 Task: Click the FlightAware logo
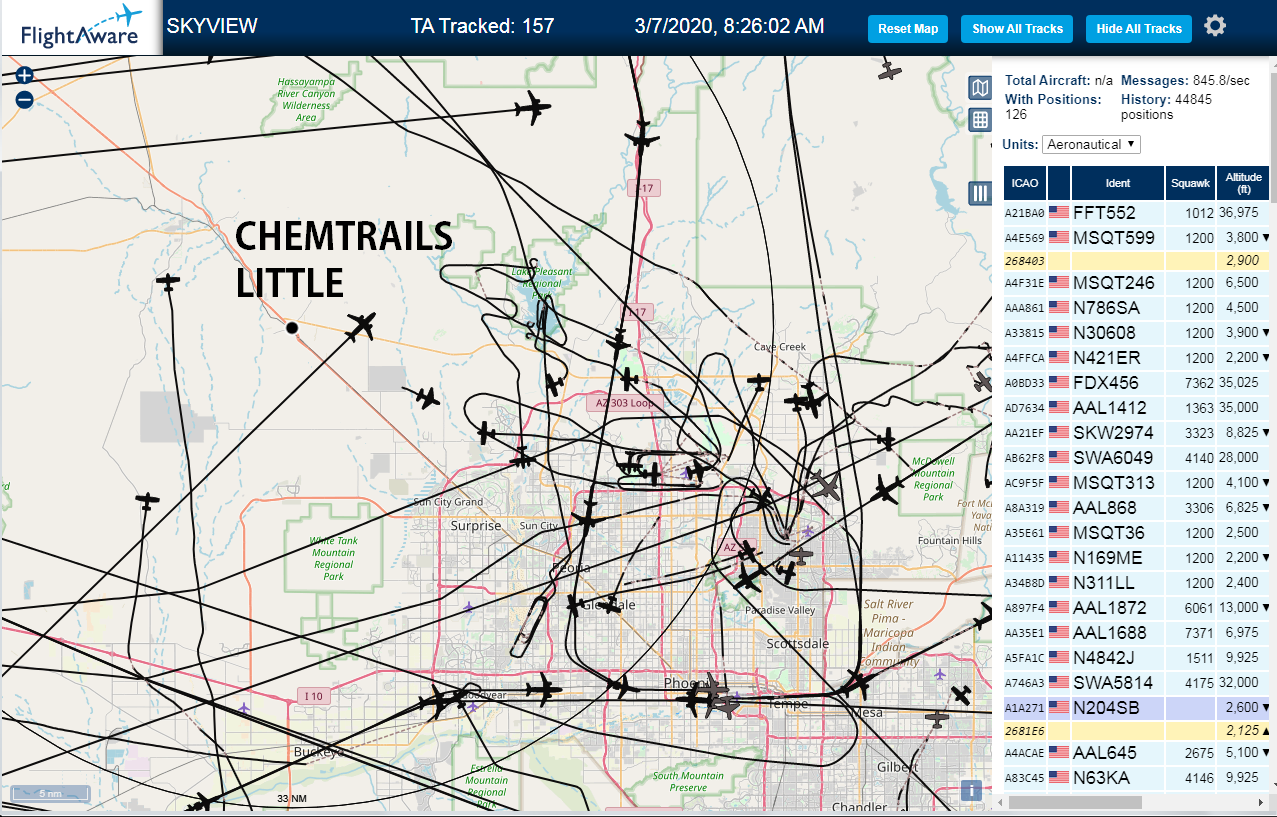pos(81,27)
